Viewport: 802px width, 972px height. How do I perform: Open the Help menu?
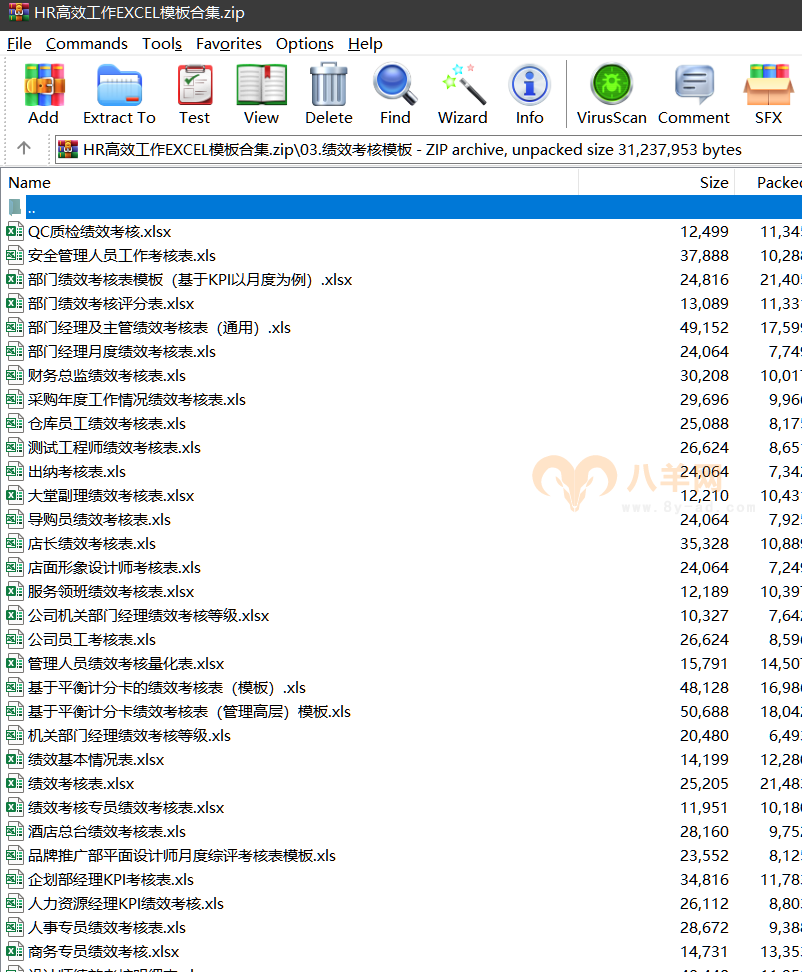365,44
